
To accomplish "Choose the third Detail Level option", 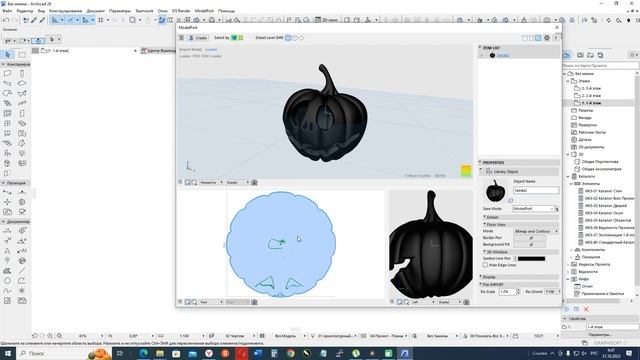I will 302,38.
